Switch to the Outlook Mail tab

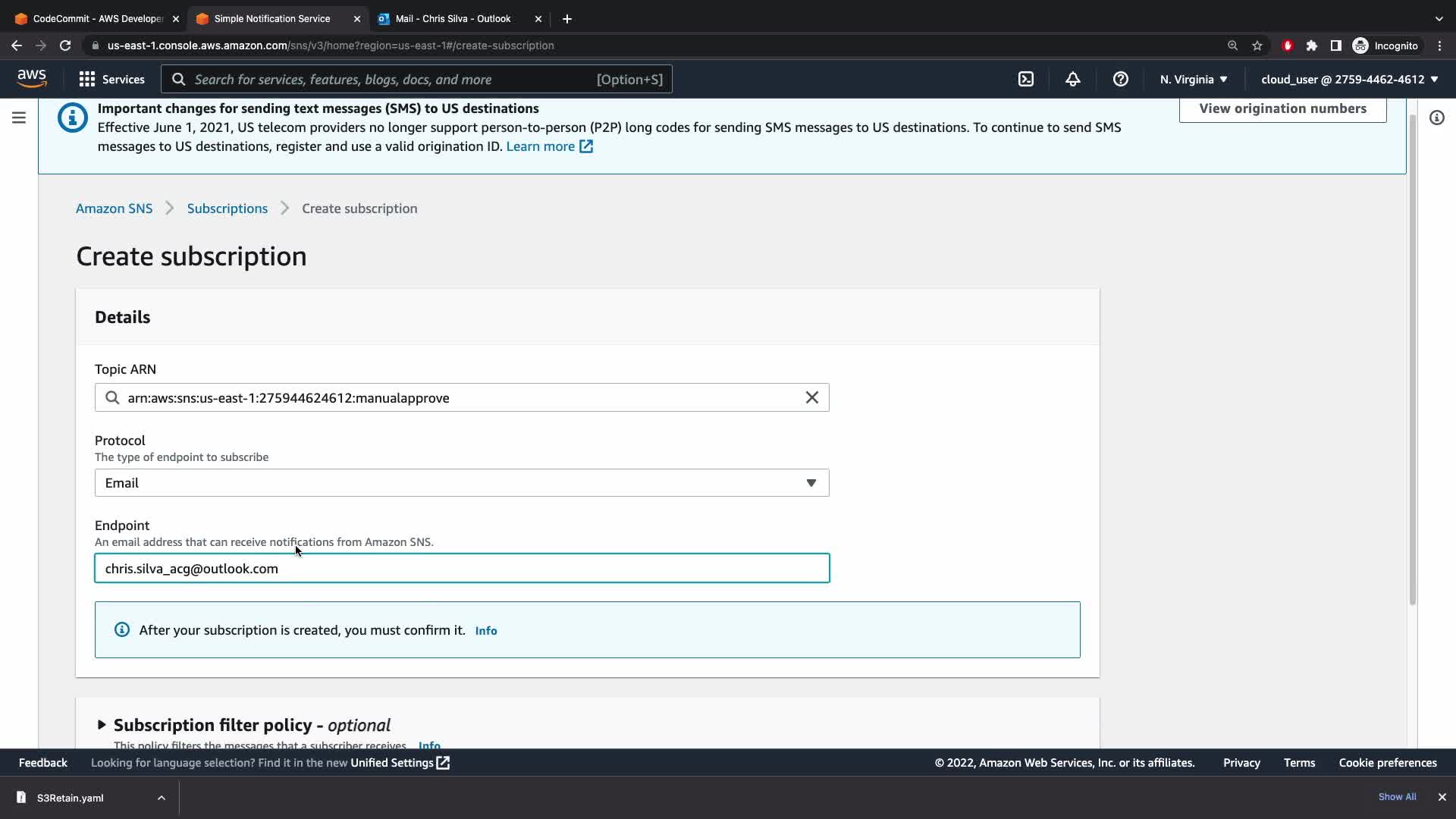pos(453,18)
